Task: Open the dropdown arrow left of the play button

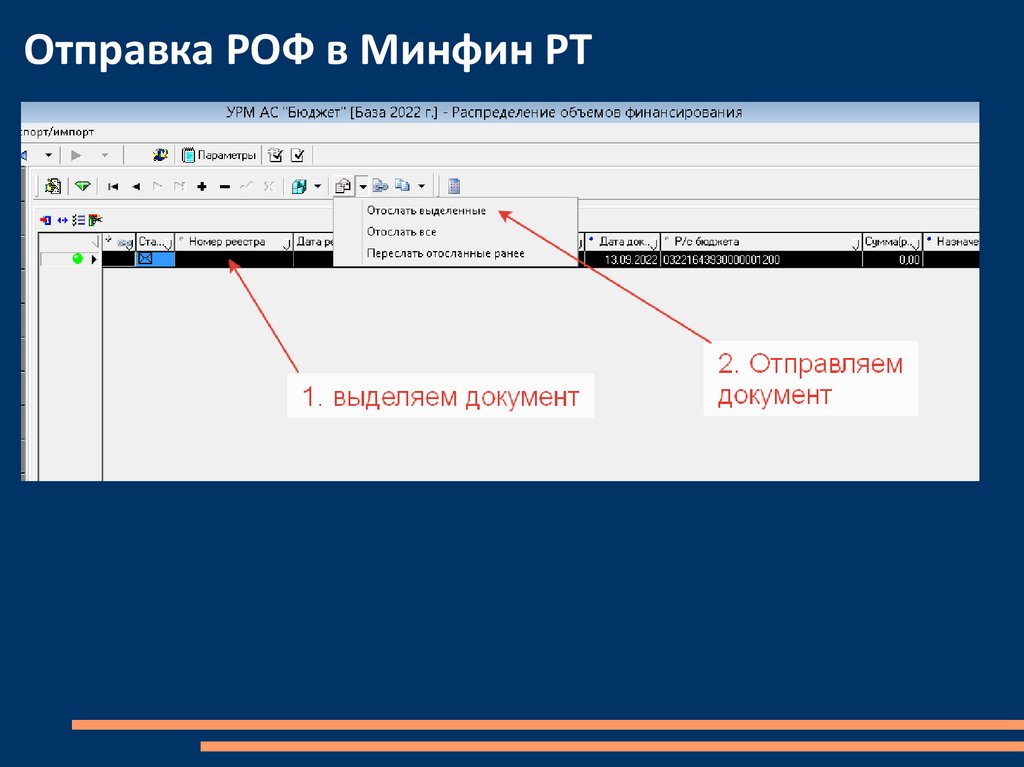Action: point(48,155)
